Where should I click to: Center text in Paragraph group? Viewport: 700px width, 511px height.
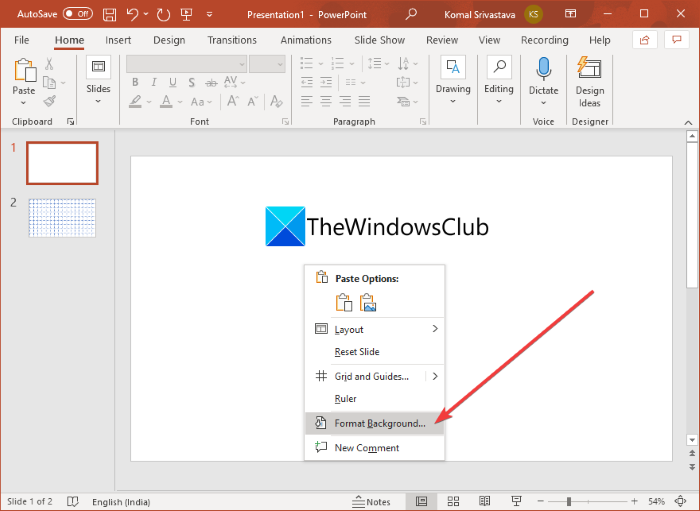pyautogui.click(x=326, y=101)
